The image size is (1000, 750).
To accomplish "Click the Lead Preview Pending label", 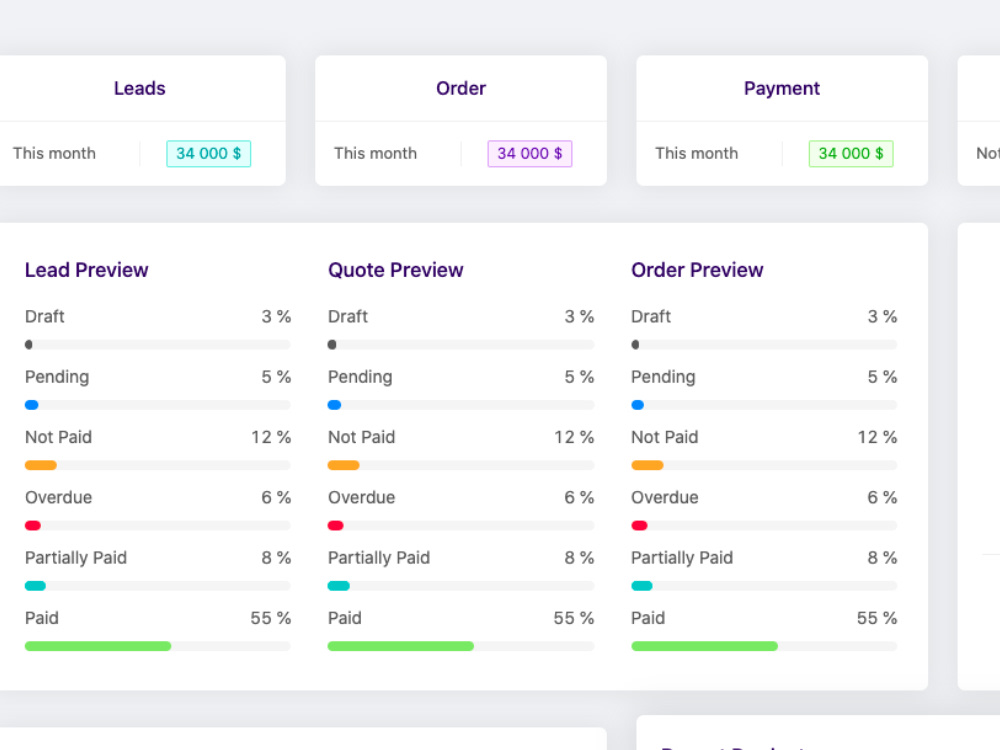I will [x=57, y=377].
